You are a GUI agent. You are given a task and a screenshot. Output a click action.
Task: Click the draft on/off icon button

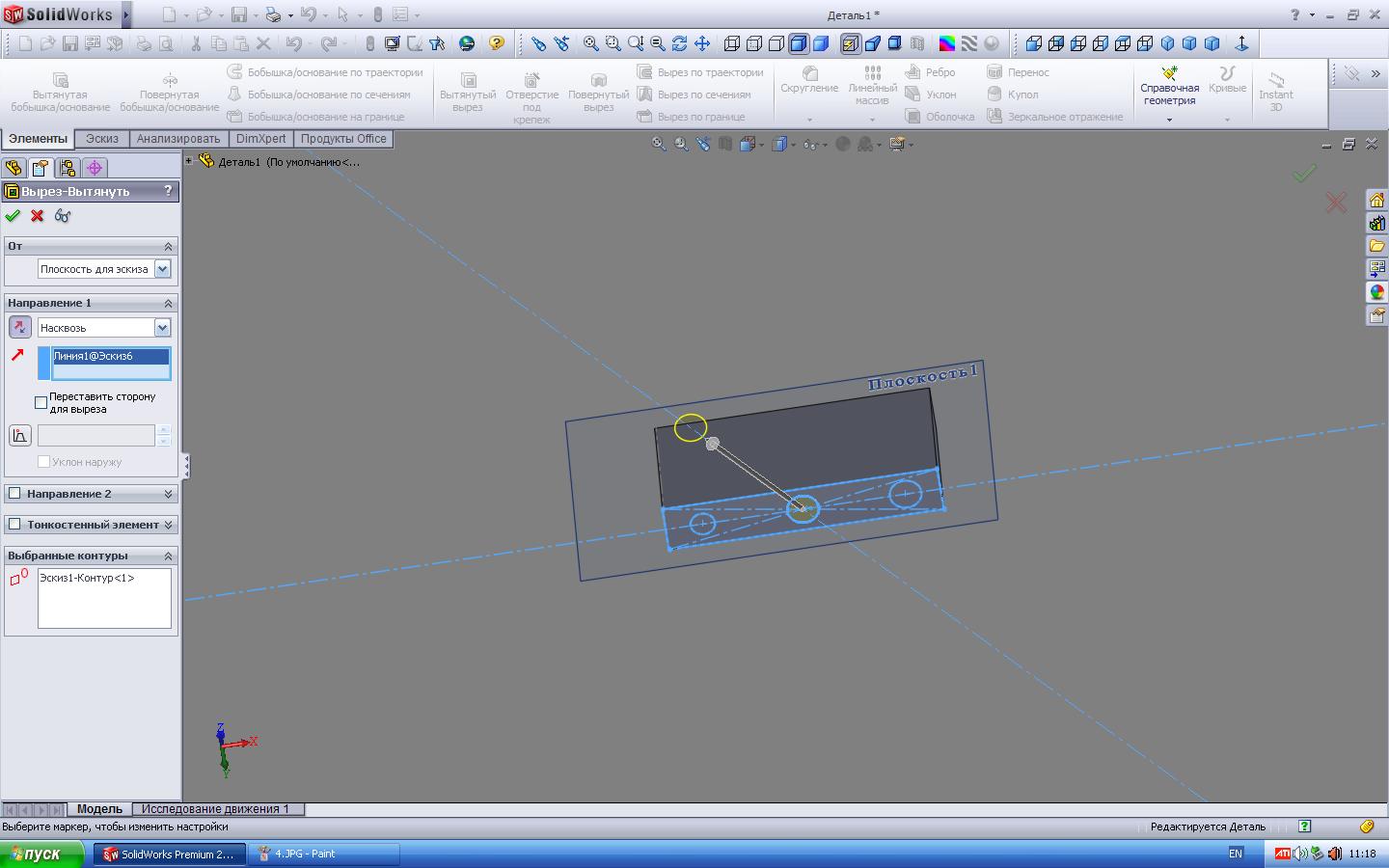[x=19, y=436]
